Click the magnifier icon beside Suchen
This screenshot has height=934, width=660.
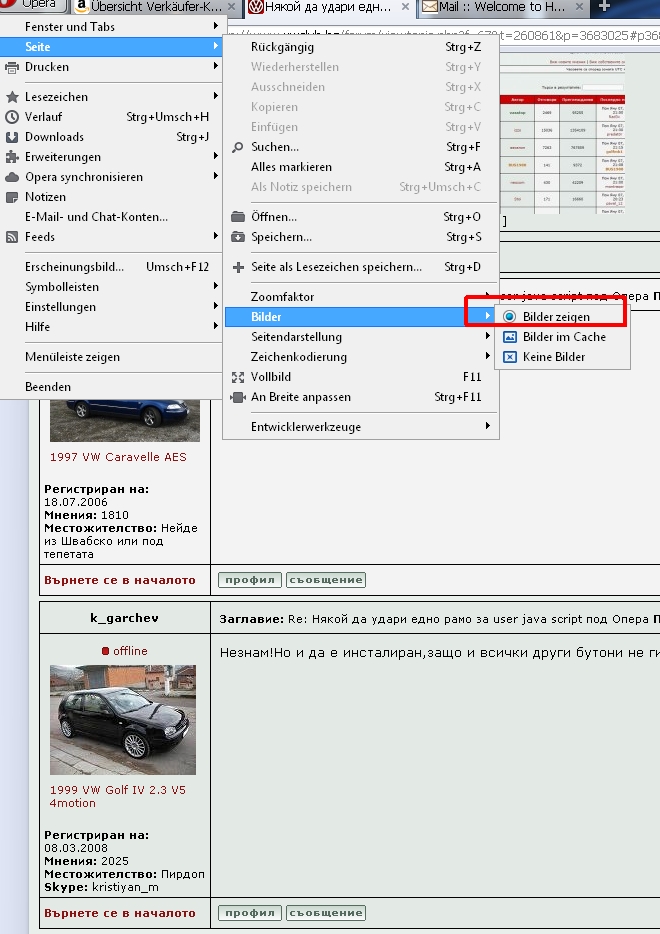[x=238, y=147]
